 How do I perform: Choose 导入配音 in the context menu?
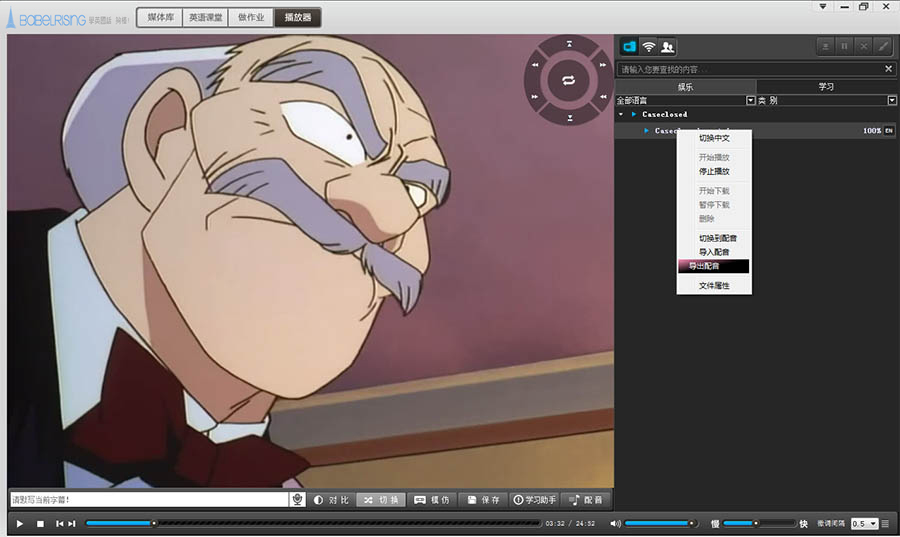[x=714, y=252]
